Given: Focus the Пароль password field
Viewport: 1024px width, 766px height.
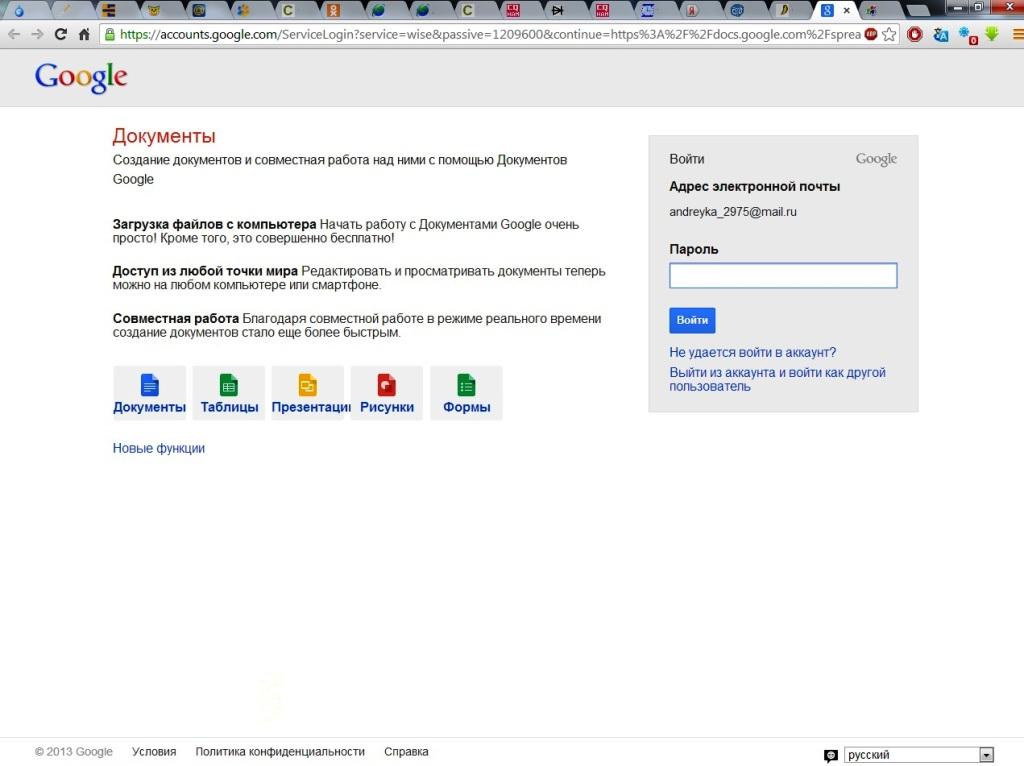Looking at the screenshot, I should [x=782, y=276].
